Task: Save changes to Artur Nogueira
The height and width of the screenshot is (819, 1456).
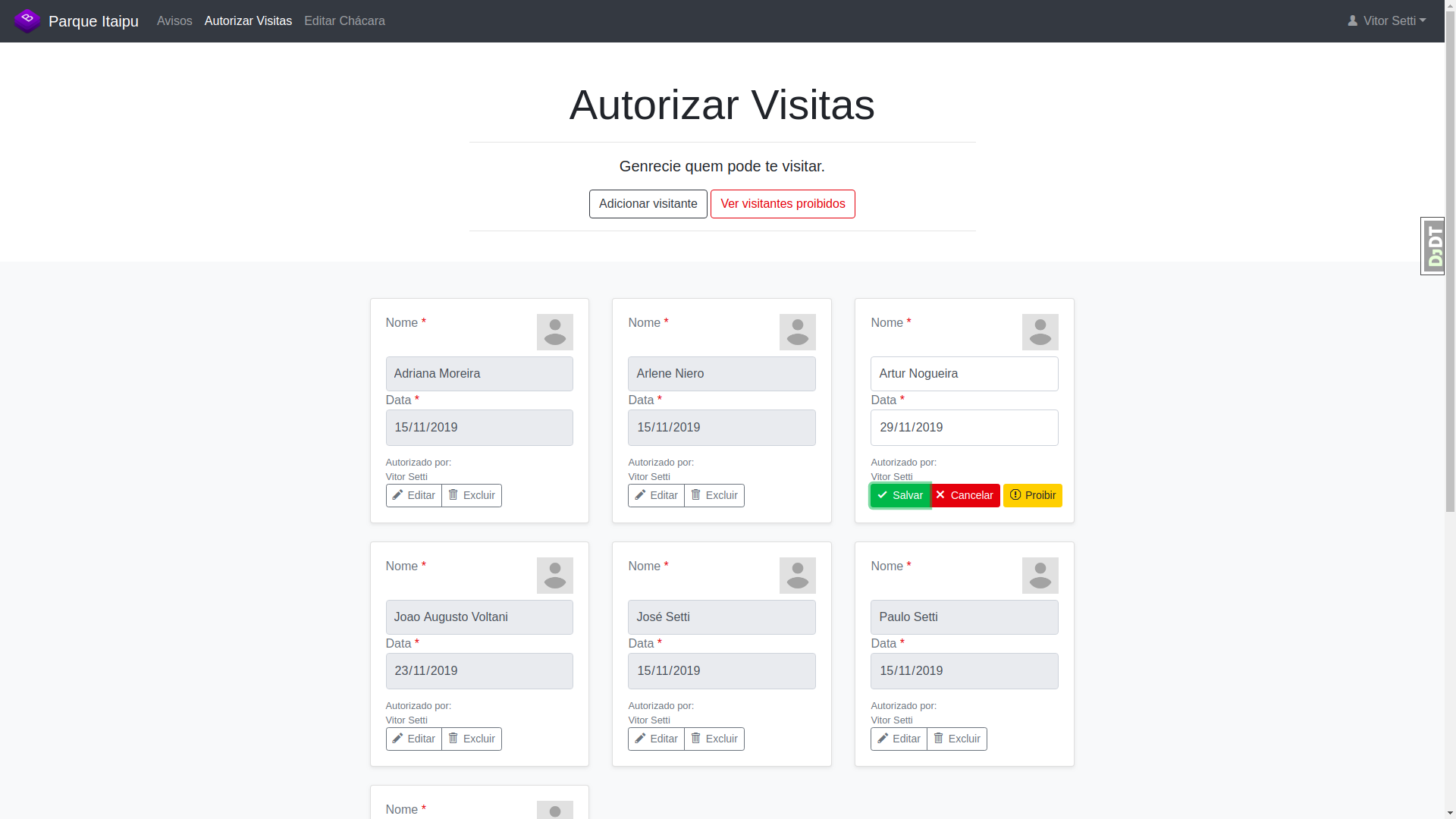Action: tap(900, 495)
